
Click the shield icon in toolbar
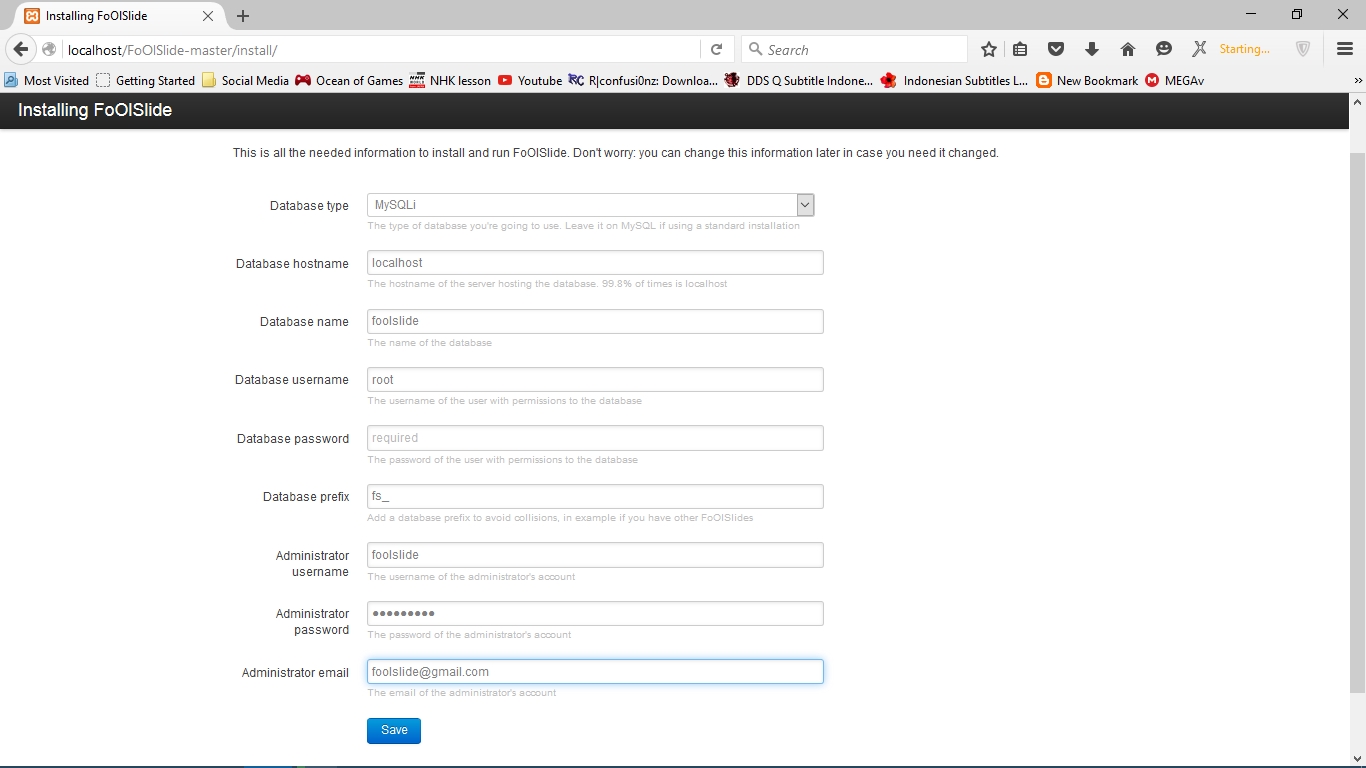[1303, 49]
